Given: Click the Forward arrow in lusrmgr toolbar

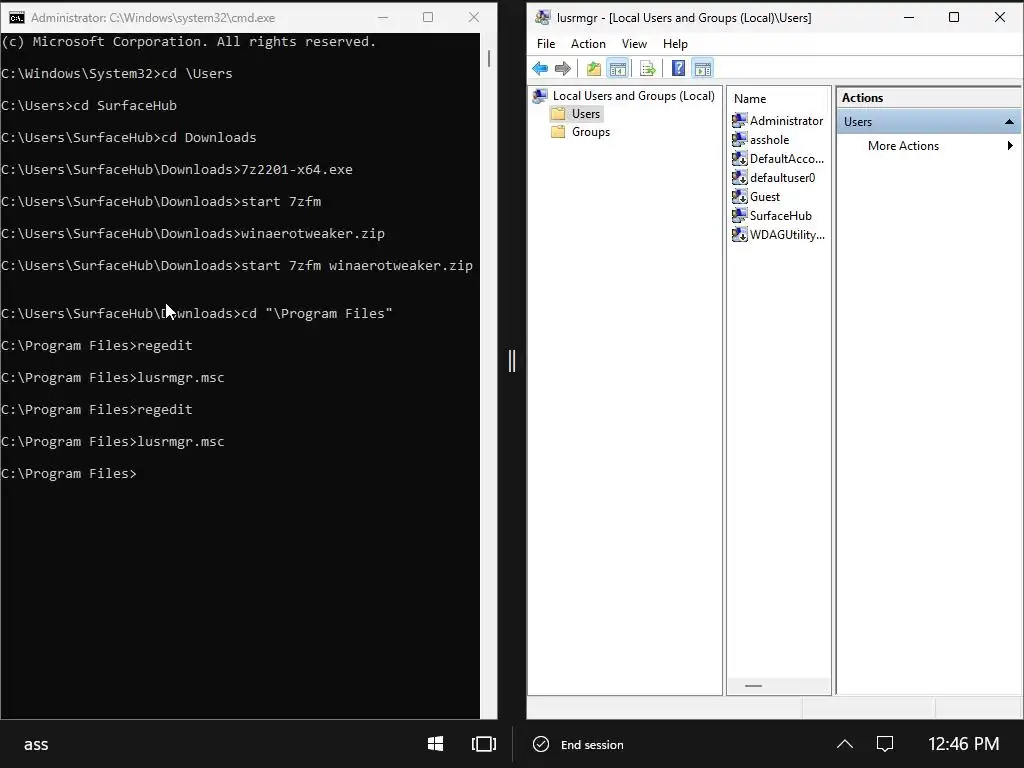Looking at the screenshot, I should click(563, 68).
